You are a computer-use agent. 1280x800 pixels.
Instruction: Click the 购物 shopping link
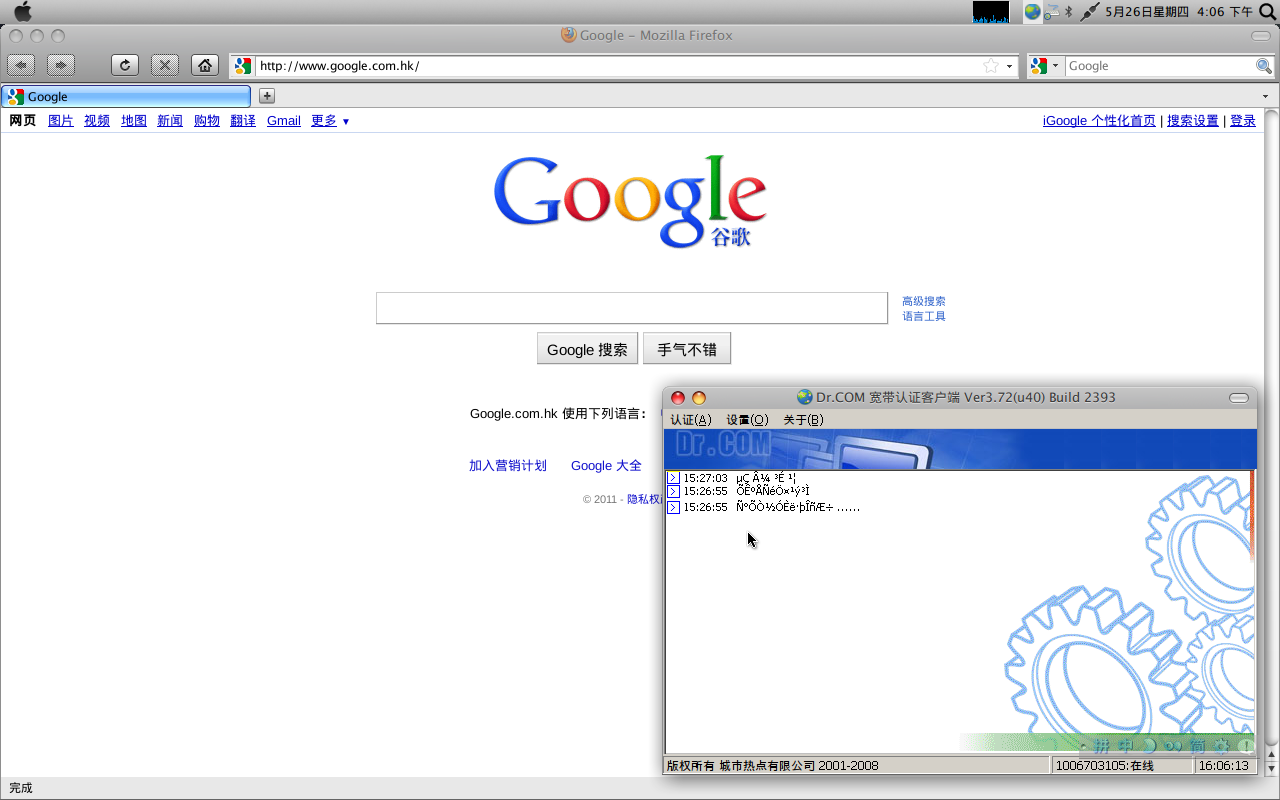(207, 121)
